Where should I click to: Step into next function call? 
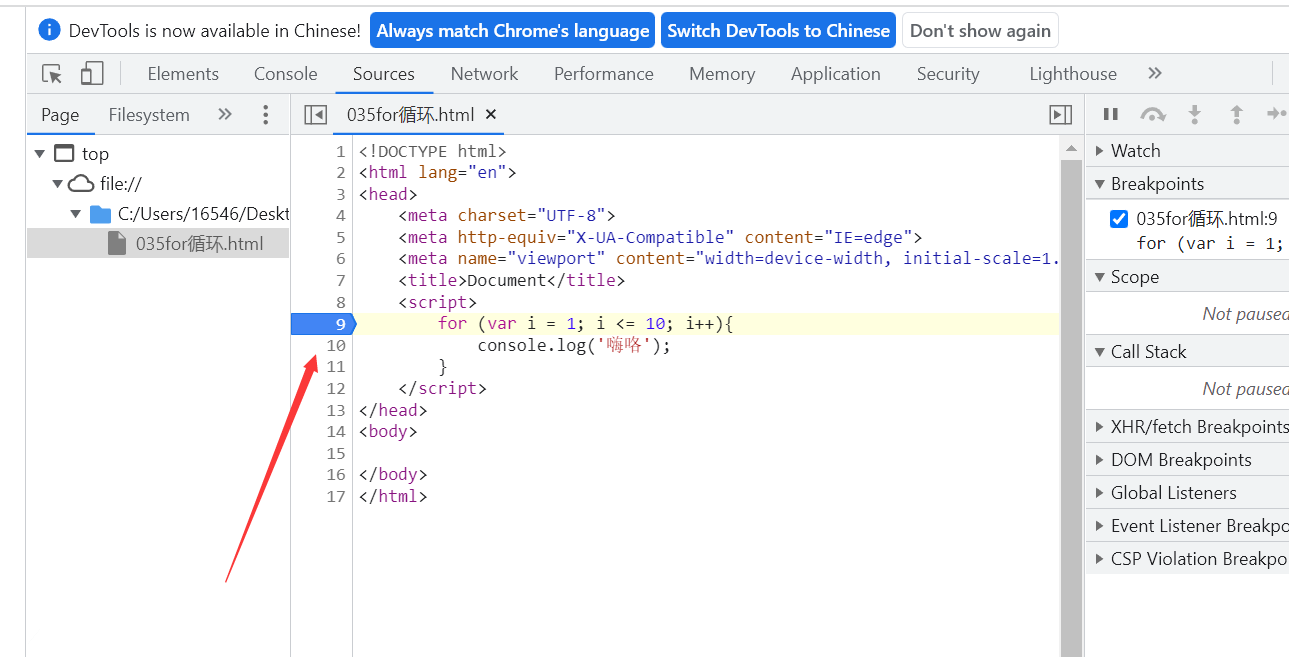tap(1194, 115)
